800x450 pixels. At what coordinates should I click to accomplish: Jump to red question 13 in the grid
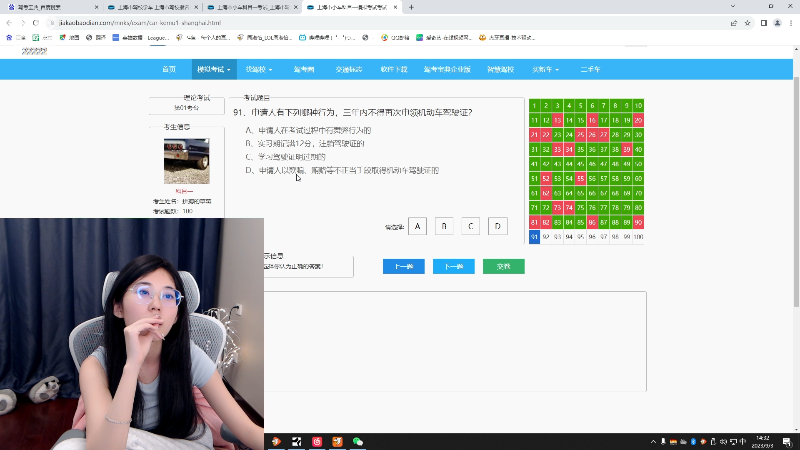pyautogui.click(x=557, y=120)
